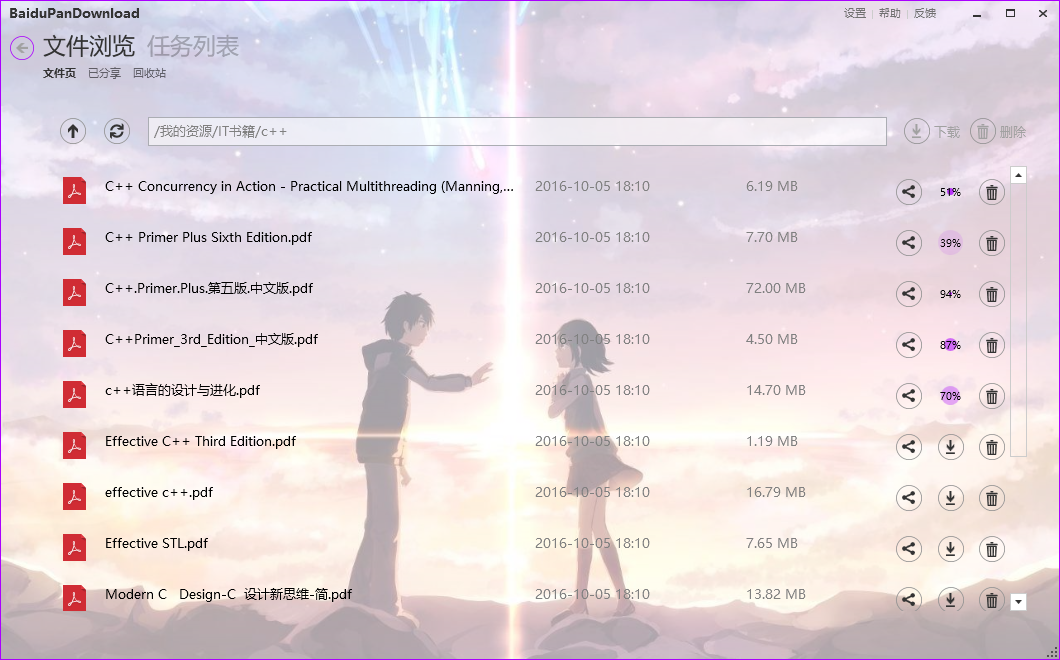Share C++ Primer Plus Sixth Edition.pdf
The width and height of the screenshot is (1060, 660).
[x=909, y=243]
